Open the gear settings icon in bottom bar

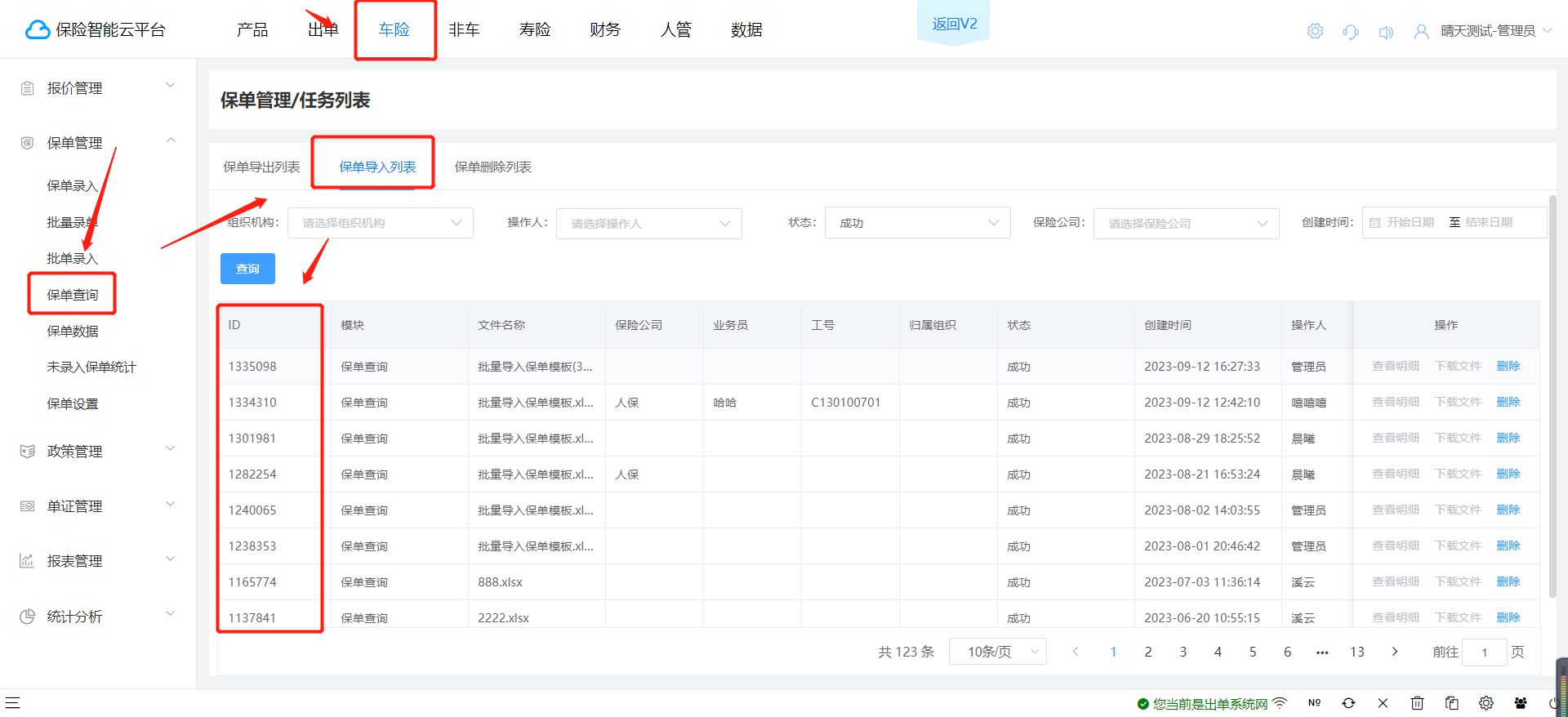1486,702
